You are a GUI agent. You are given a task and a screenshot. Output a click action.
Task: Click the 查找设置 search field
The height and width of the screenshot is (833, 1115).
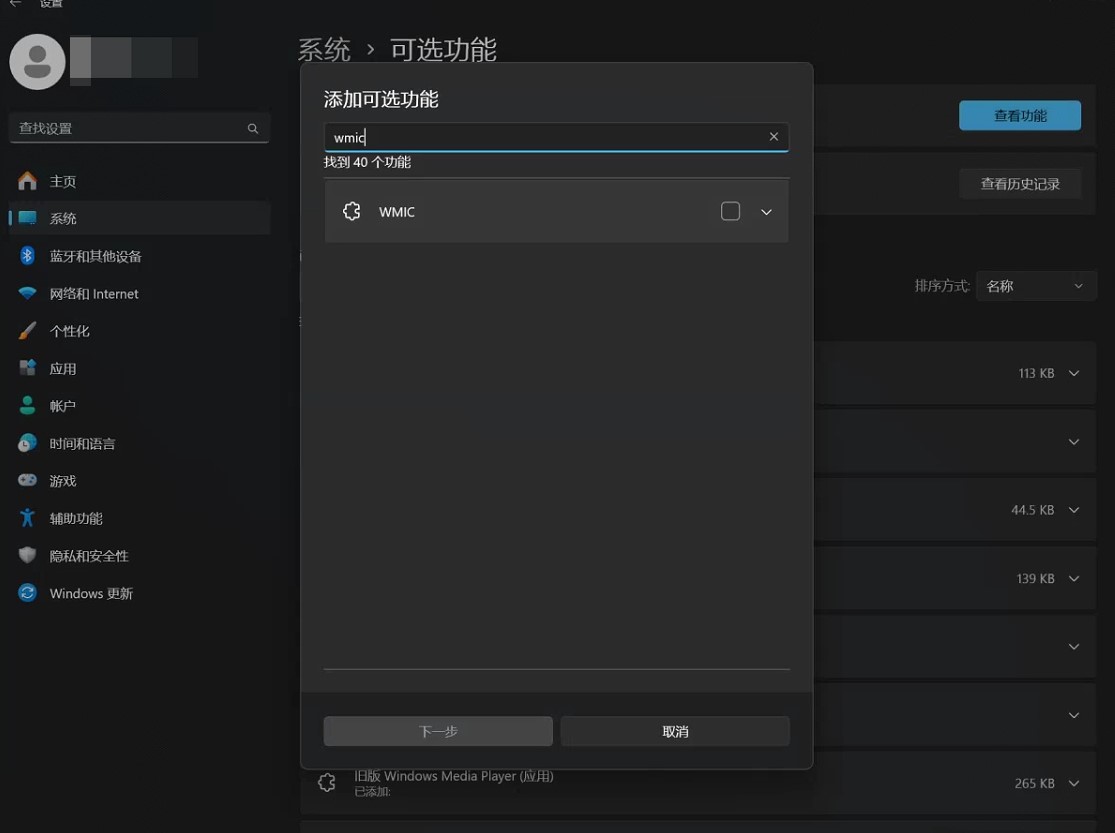point(139,128)
